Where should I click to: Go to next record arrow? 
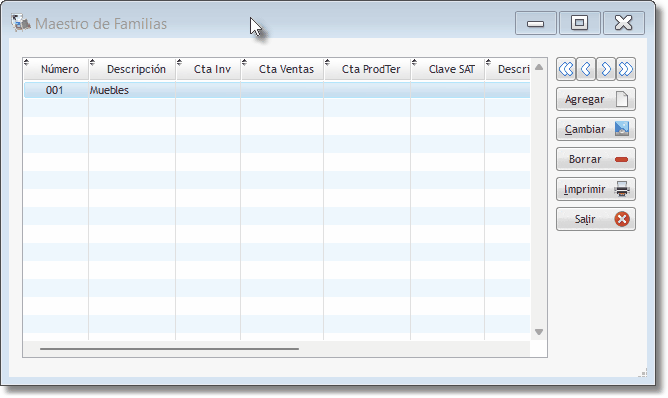pos(606,69)
